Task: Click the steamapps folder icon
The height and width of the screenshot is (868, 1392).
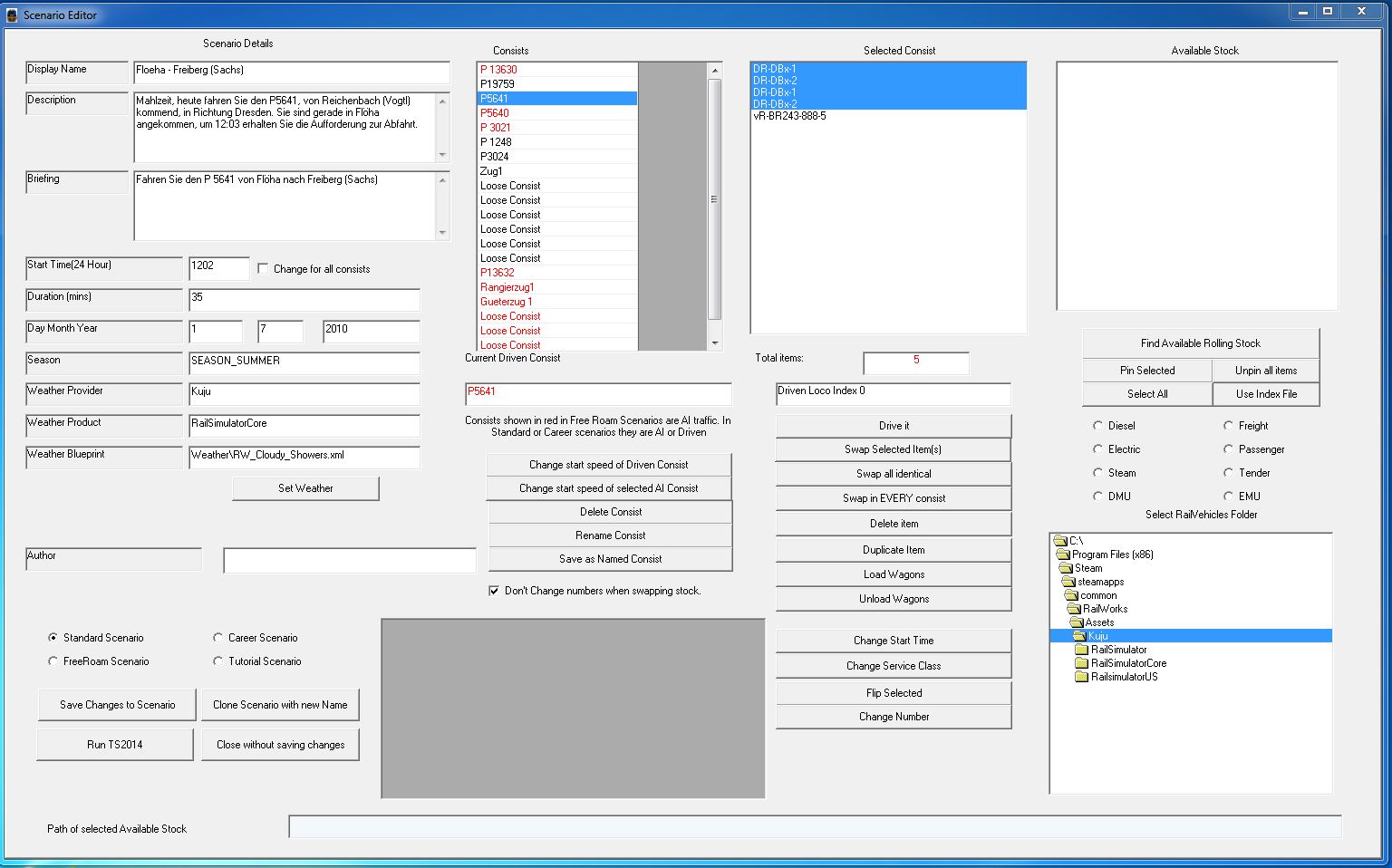Action: pyautogui.click(x=1070, y=582)
